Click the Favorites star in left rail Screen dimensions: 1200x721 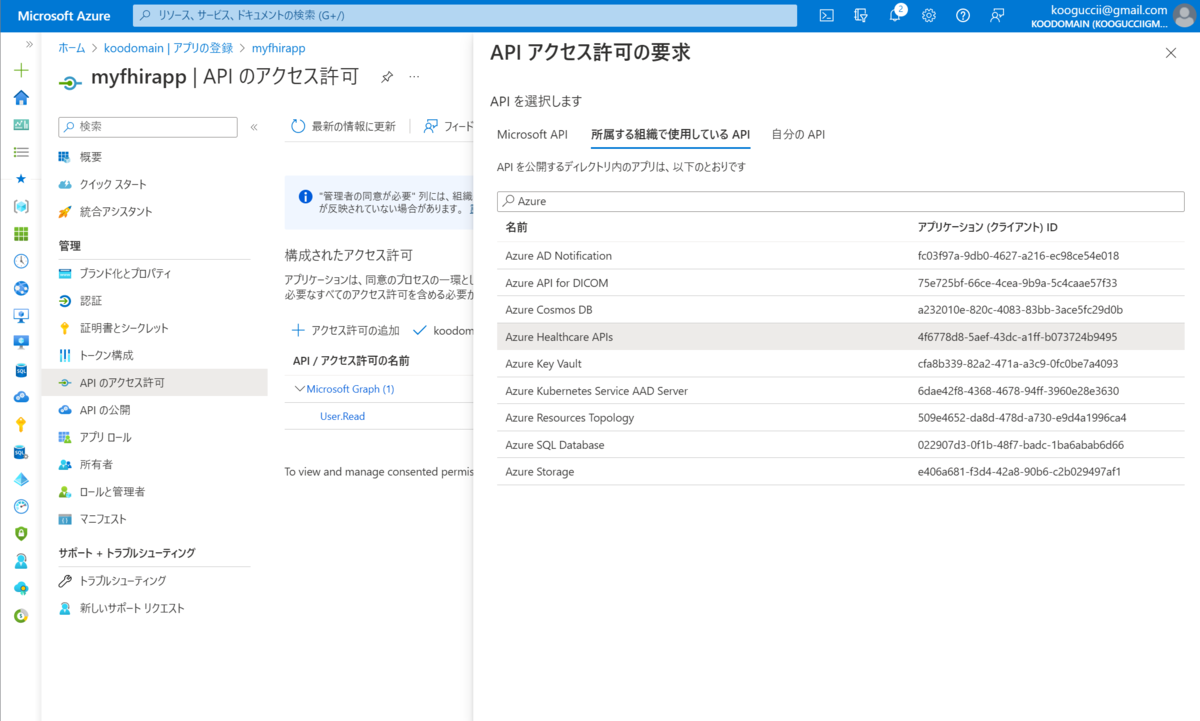pos(21,179)
